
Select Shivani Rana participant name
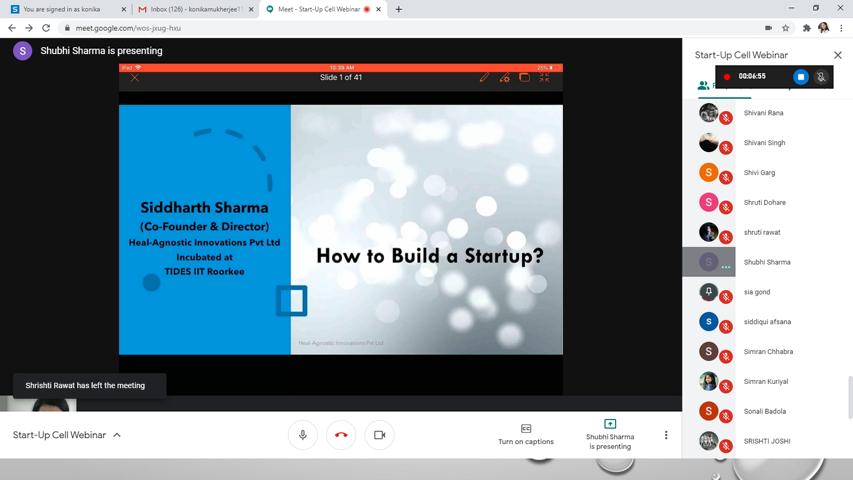point(763,113)
